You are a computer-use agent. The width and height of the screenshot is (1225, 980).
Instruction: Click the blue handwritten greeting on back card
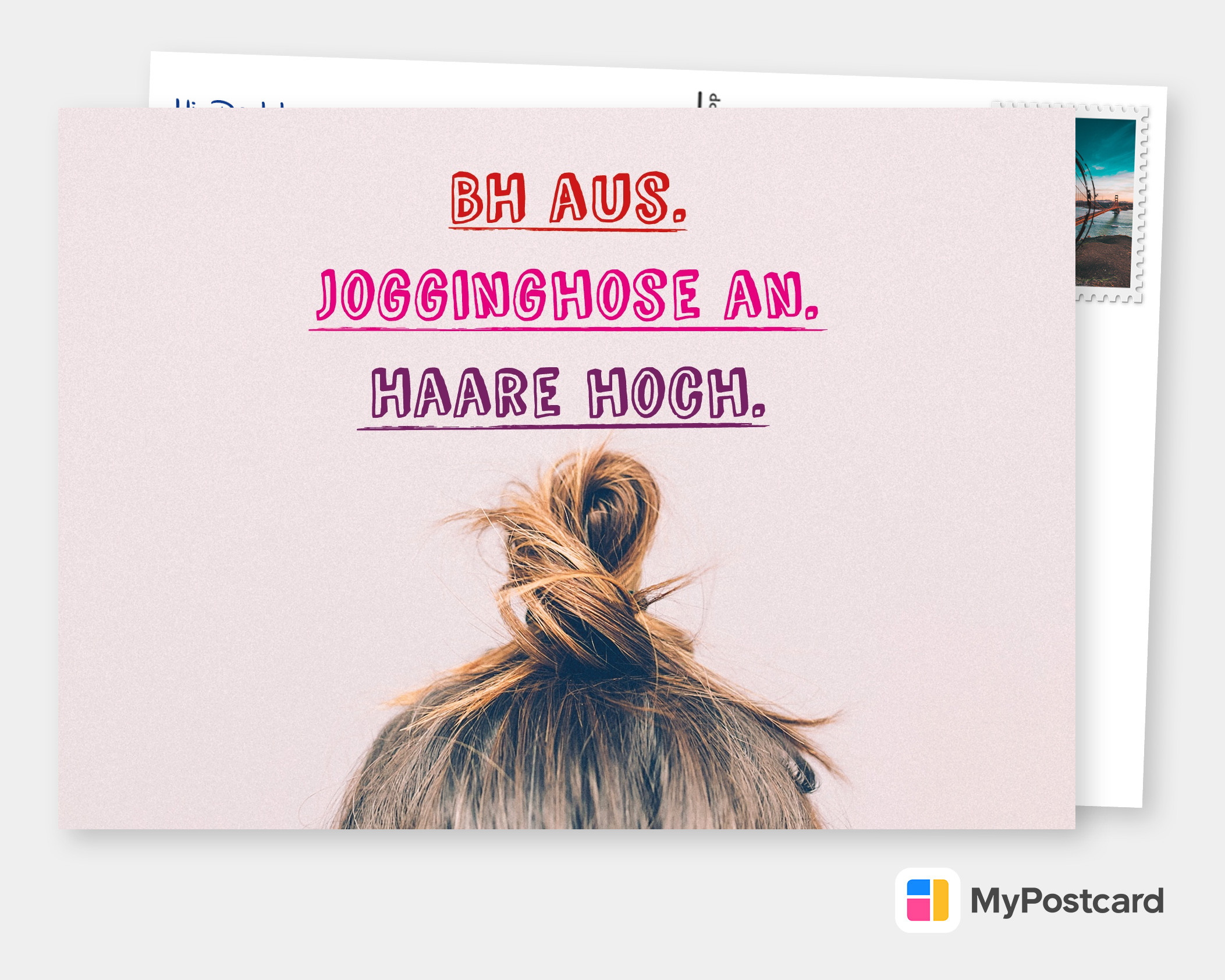click(230, 104)
